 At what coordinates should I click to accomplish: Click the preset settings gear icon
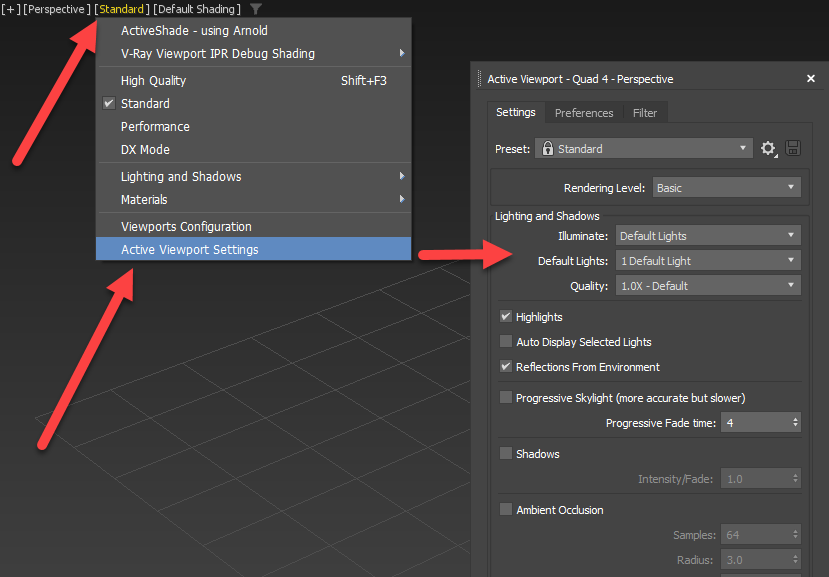[768, 148]
